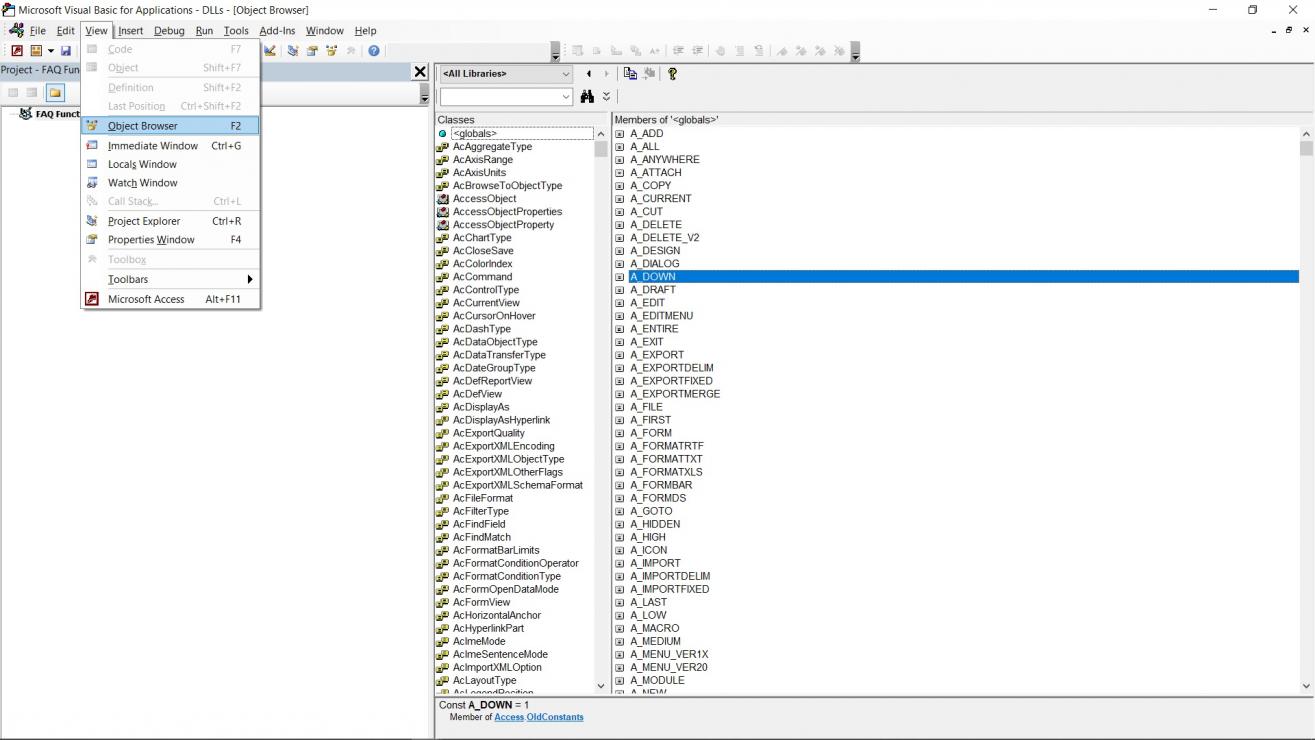
Task: Click the Properties Window toolbar icon
Action: click(x=312, y=50)
